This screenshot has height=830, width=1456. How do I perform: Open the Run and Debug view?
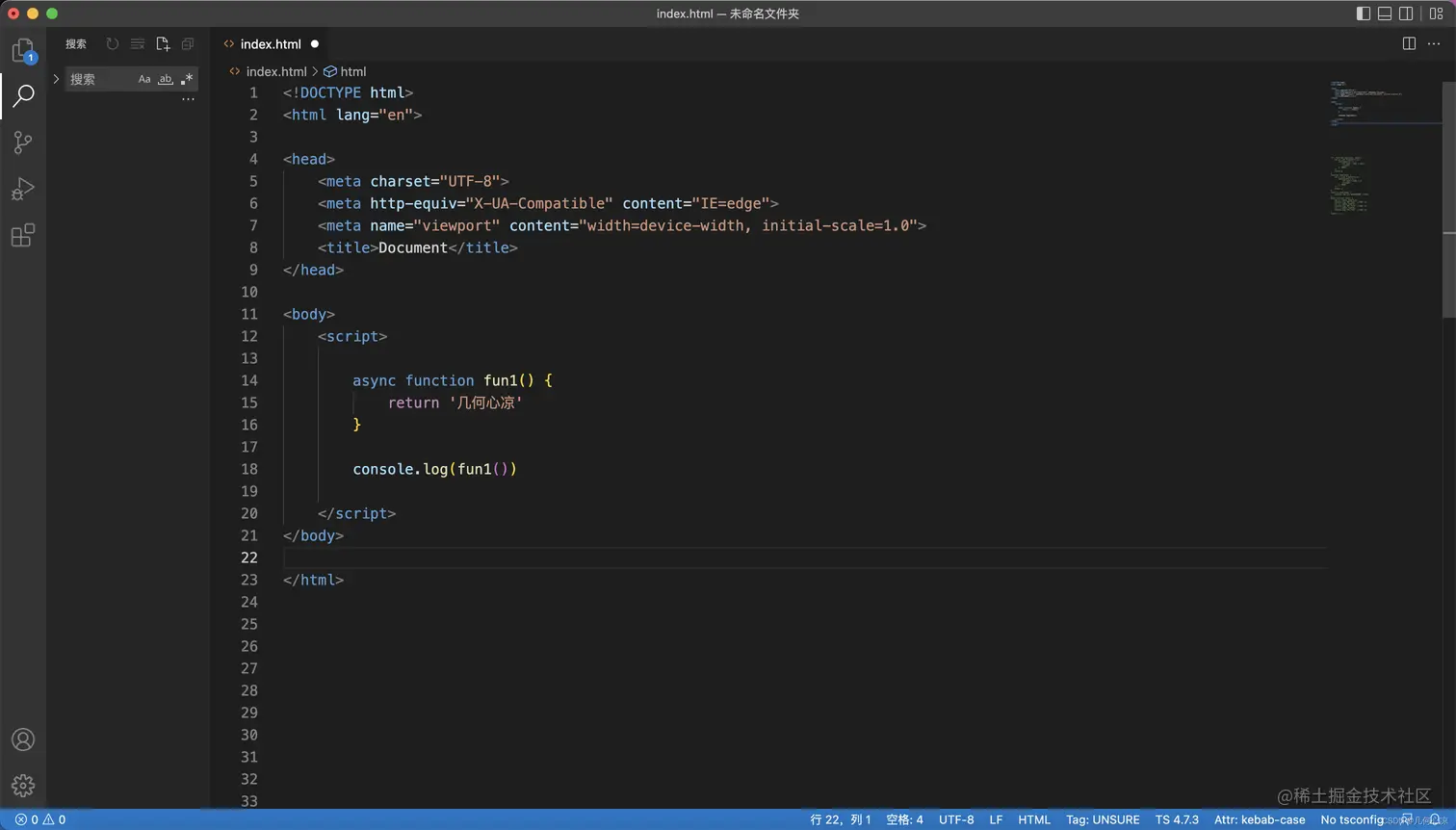(23, 189)
